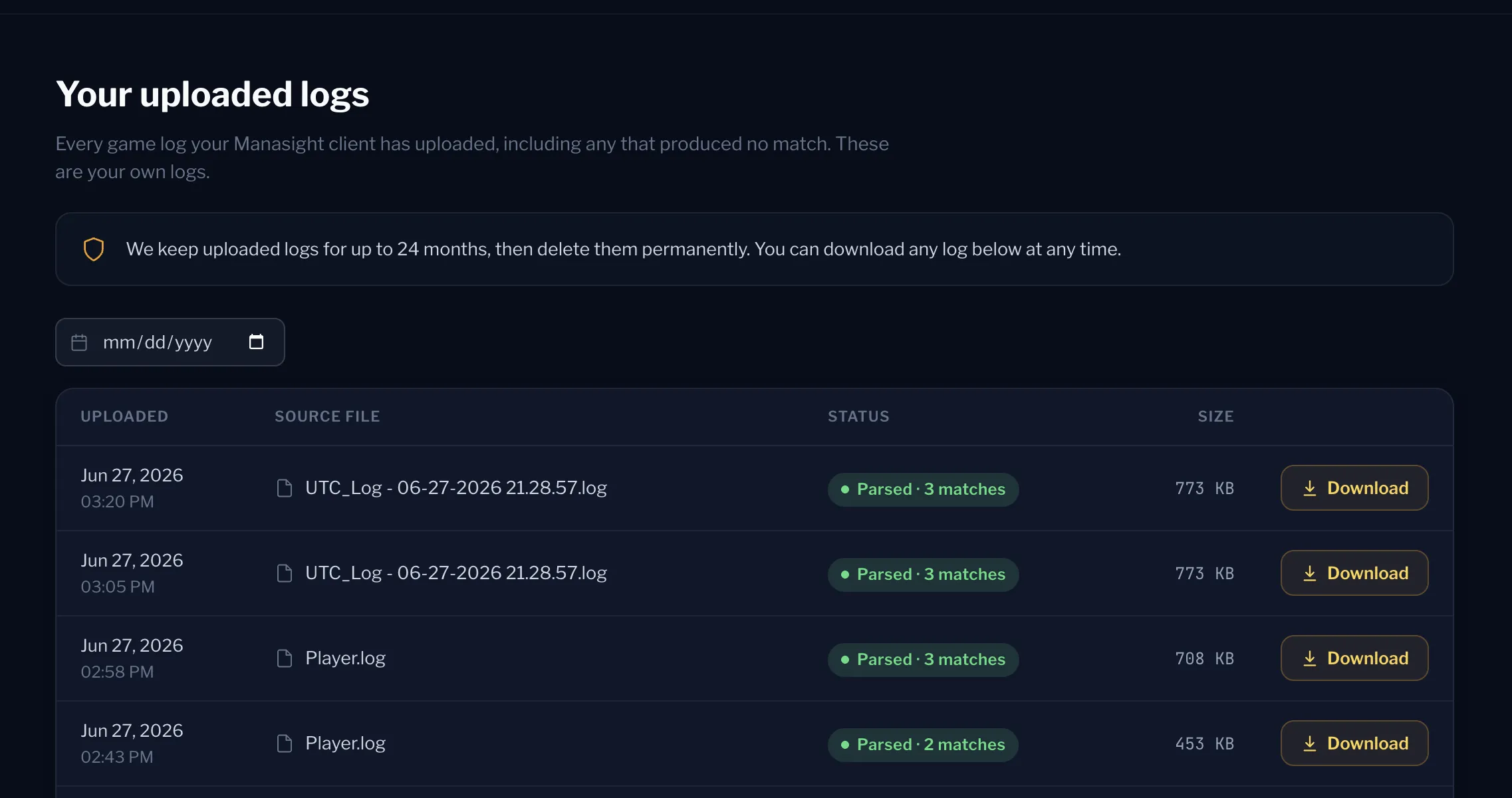Image resolution: width=1512 pixels, height=798 pixels.
Task: Download the 708 KB Player.log
Action: click(1354, 658)
